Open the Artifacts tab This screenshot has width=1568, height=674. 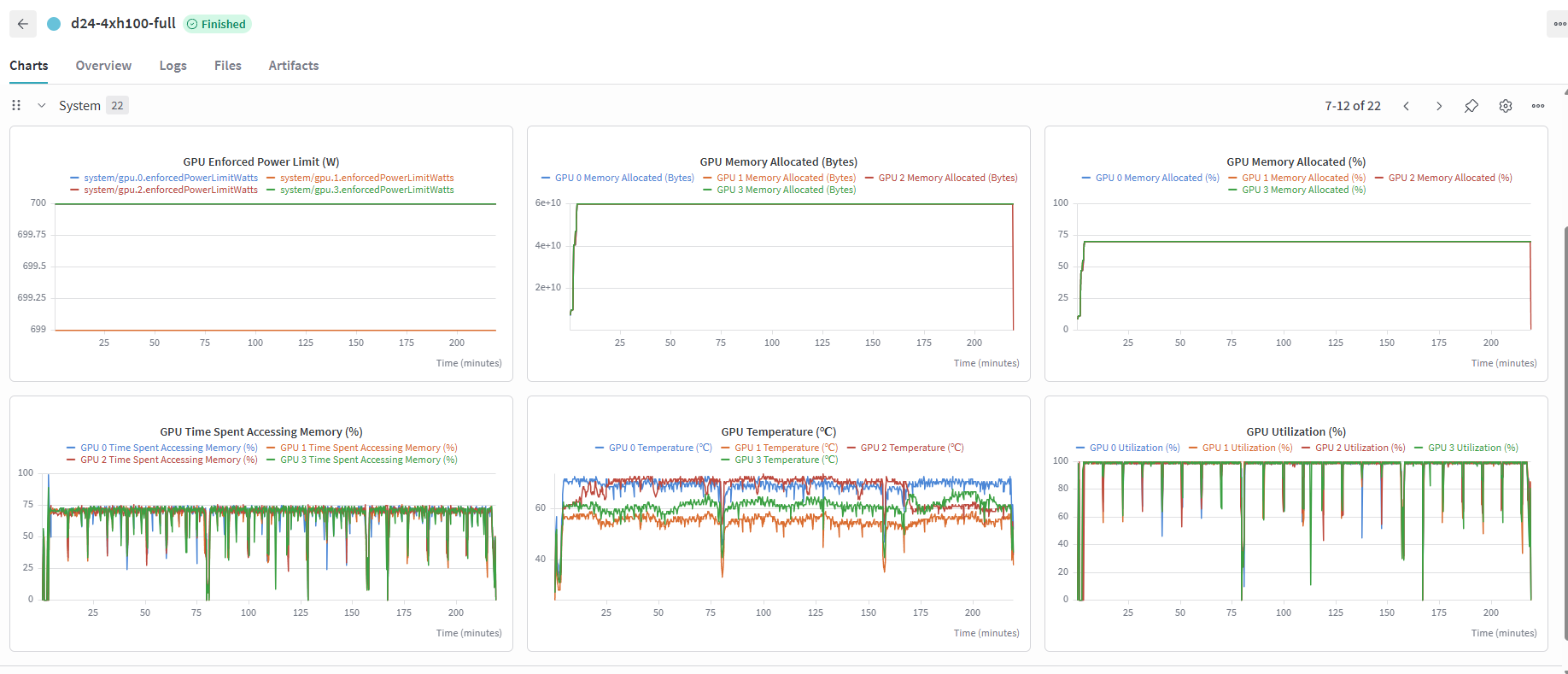pos(294,66)
